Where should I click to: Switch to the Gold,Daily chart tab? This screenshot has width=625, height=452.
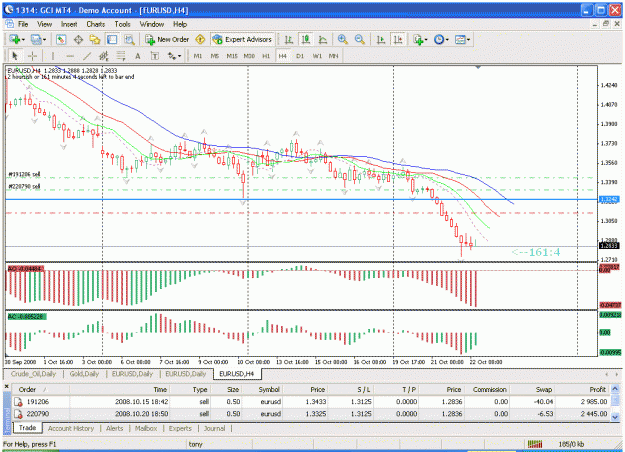84,374
